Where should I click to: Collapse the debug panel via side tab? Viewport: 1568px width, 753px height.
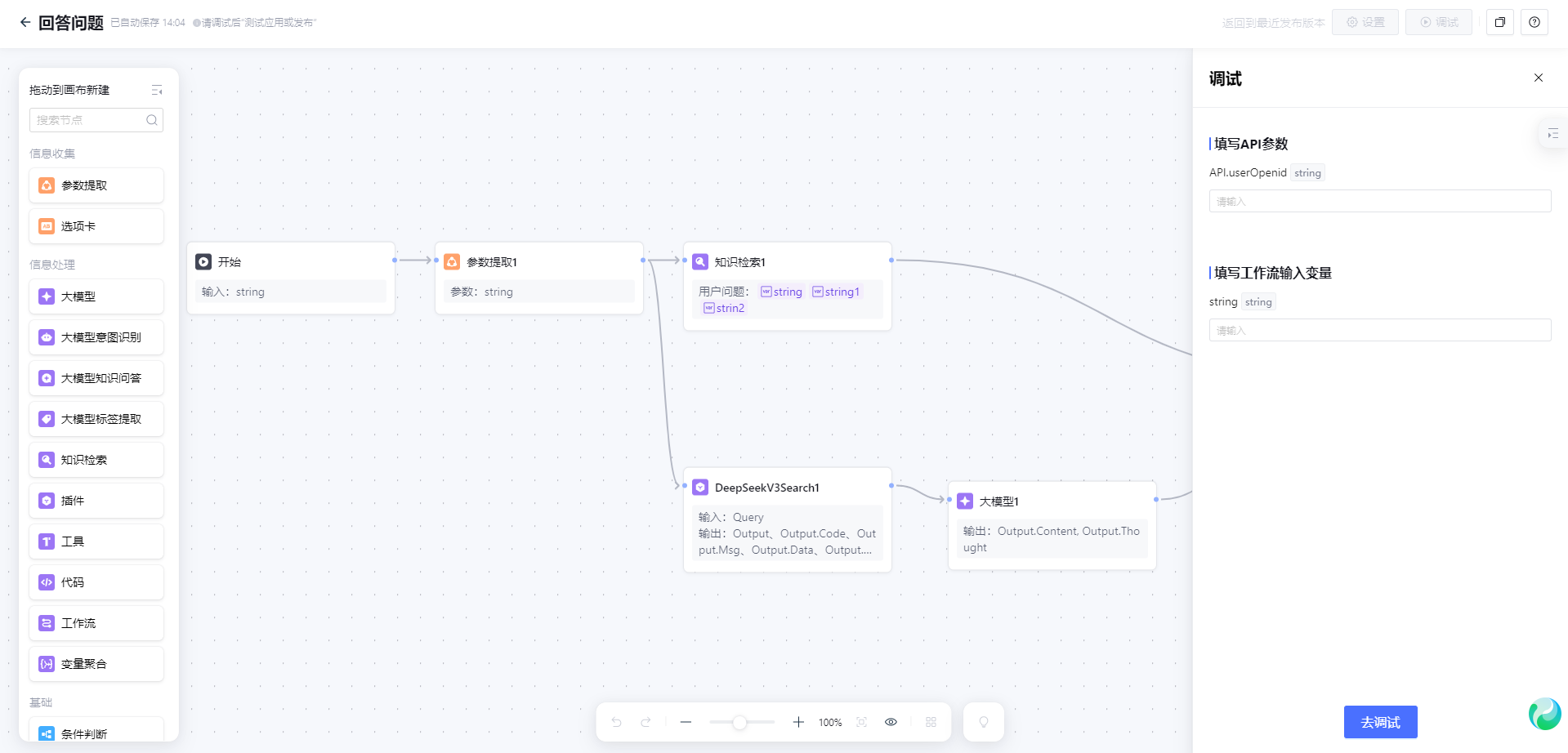click(x=1552, y=134)
